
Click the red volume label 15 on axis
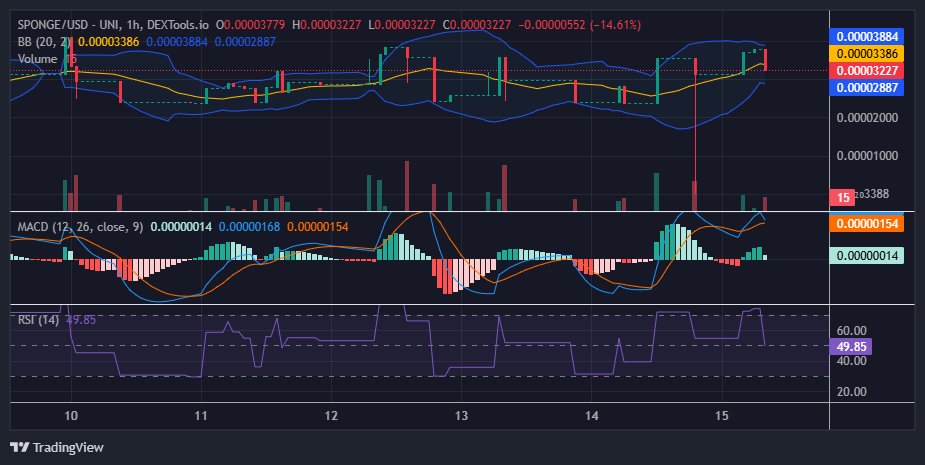[842, 198]
